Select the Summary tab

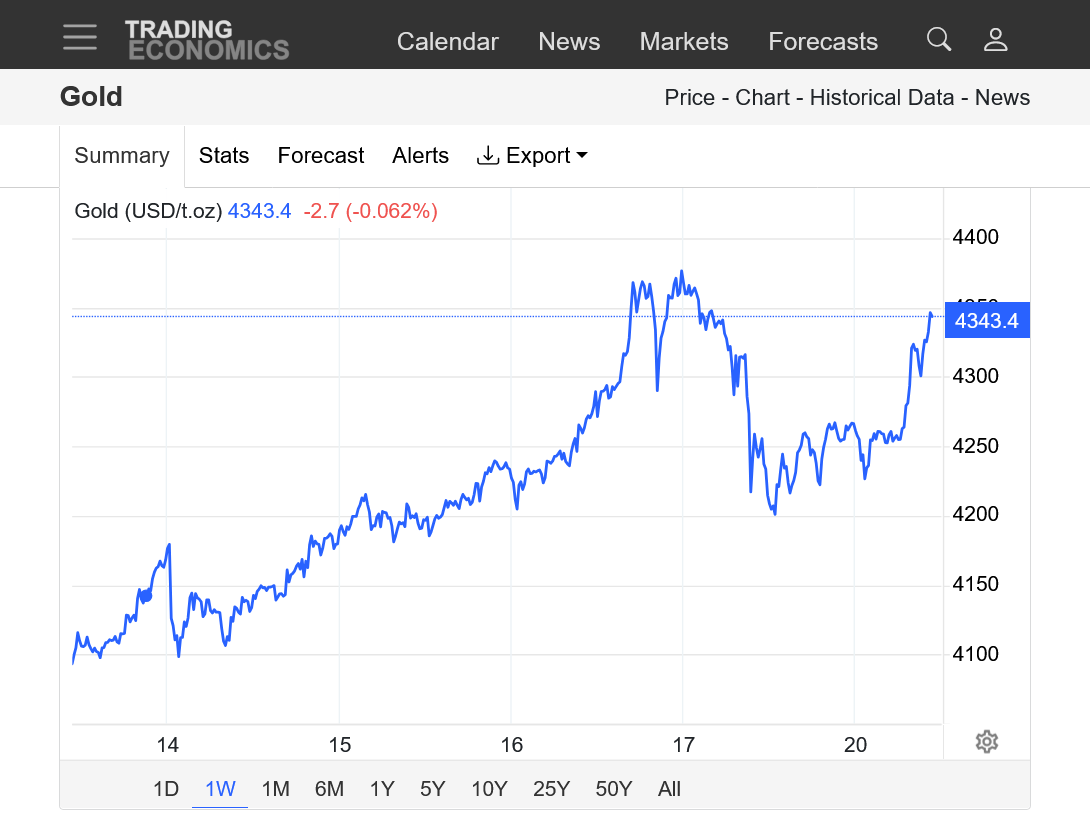122,156
